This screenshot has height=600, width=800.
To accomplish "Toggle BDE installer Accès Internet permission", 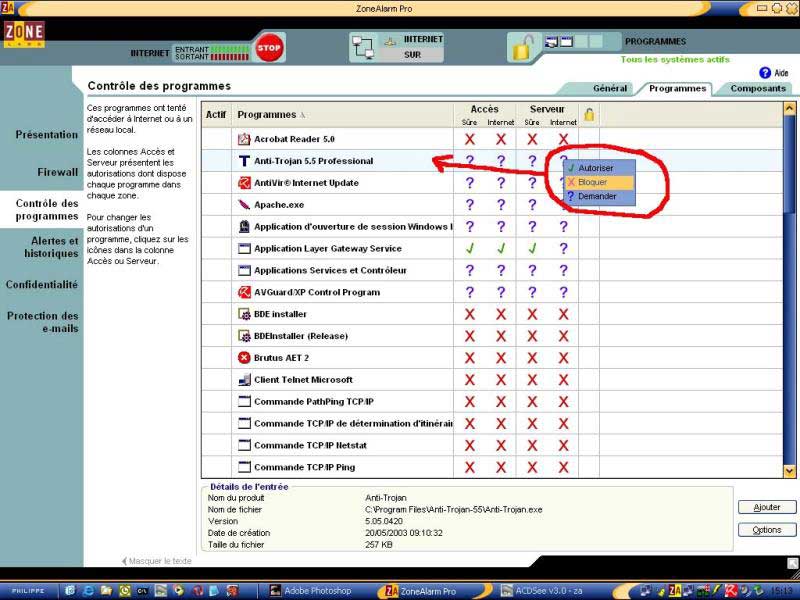I will (501, 314).
